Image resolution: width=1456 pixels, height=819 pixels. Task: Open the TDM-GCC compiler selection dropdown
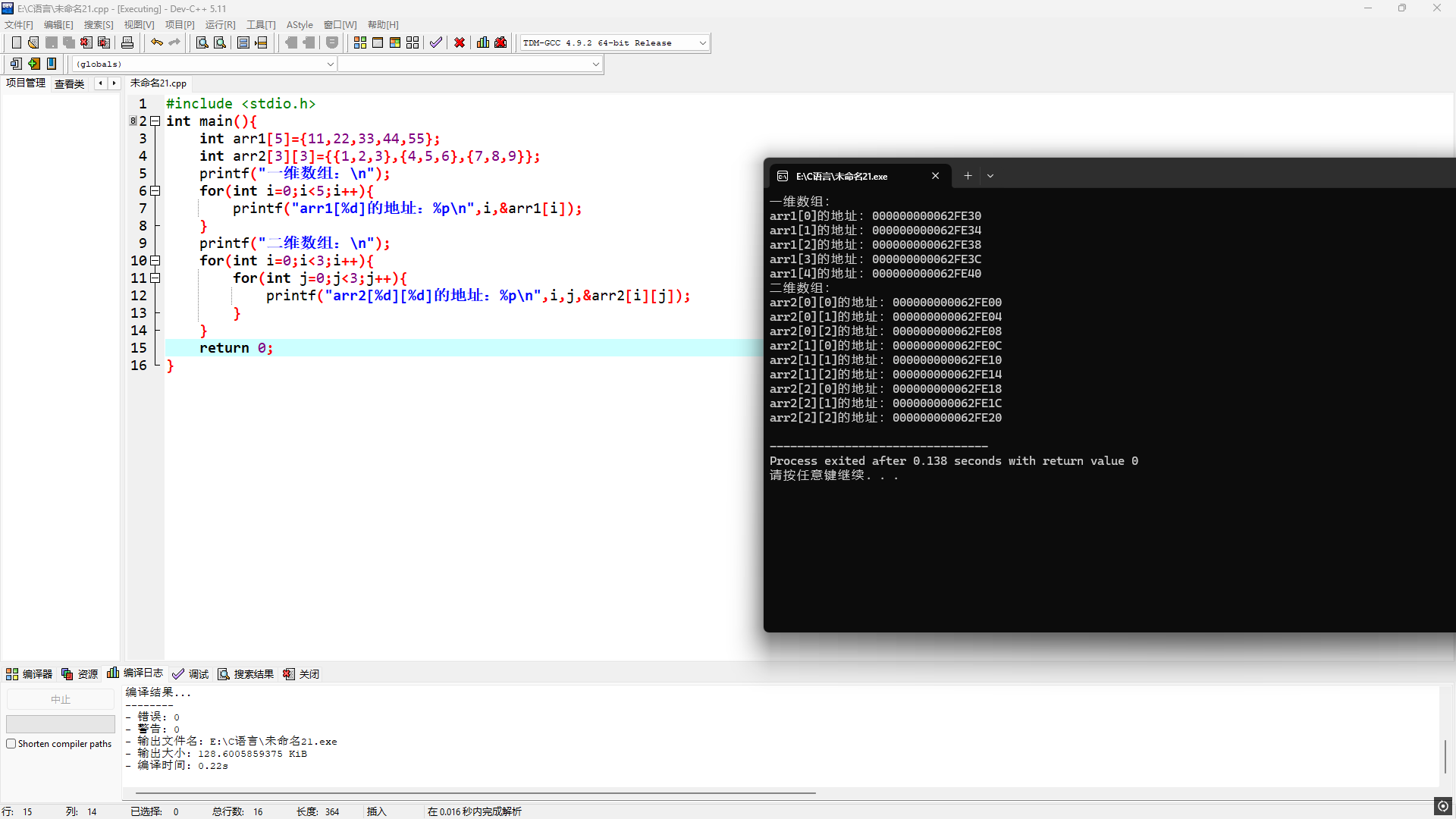tap(702, 43)
